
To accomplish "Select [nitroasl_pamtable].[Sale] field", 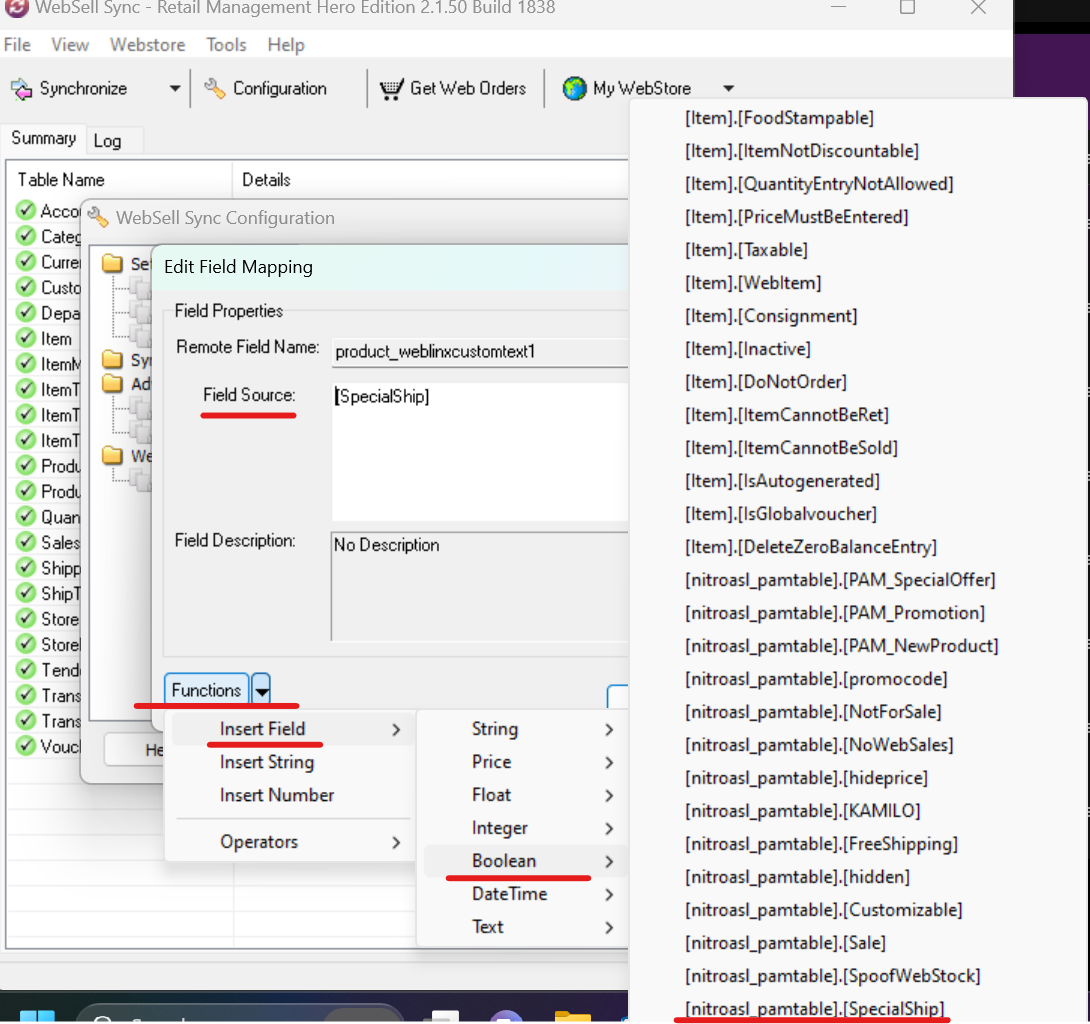I will tap(786, 943).
